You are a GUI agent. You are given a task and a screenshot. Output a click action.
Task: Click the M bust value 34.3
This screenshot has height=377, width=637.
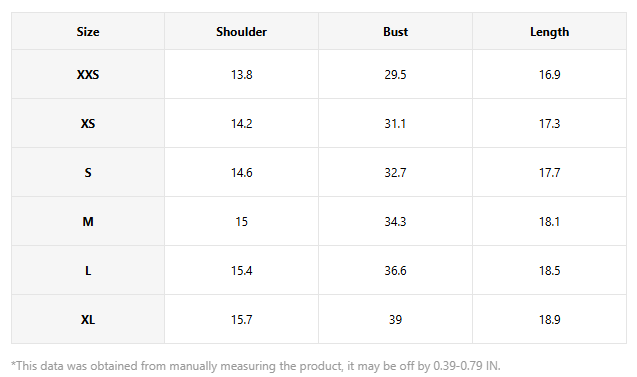coord(395,221)
